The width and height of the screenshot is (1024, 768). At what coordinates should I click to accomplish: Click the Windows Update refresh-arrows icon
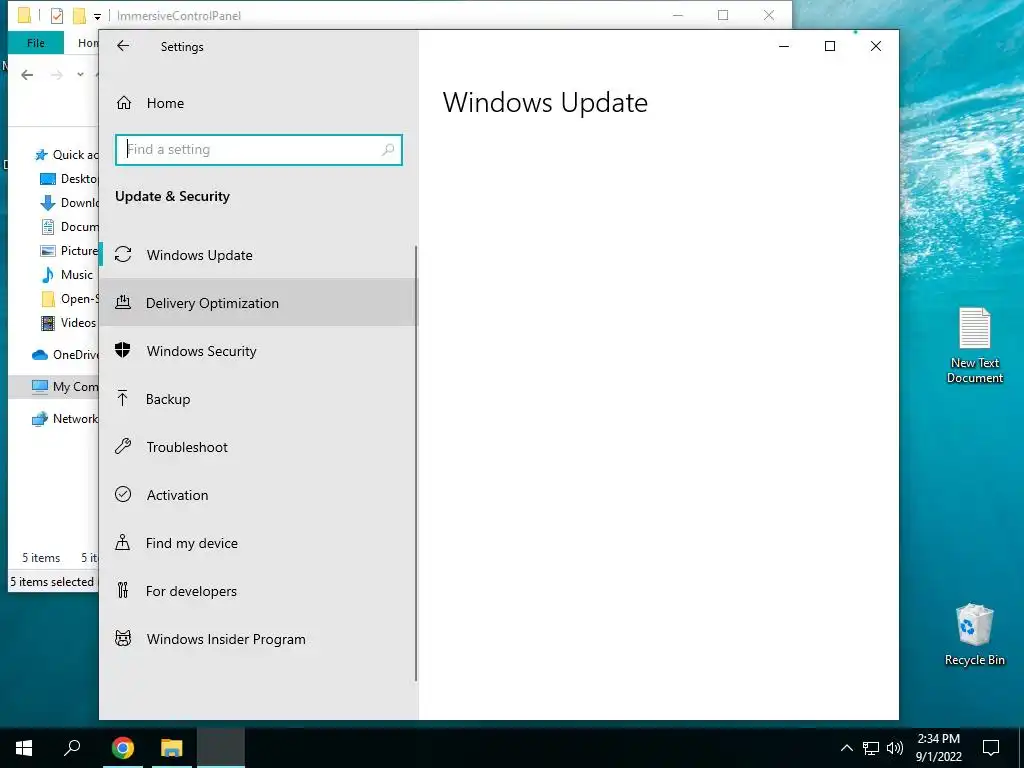(123, 255)
